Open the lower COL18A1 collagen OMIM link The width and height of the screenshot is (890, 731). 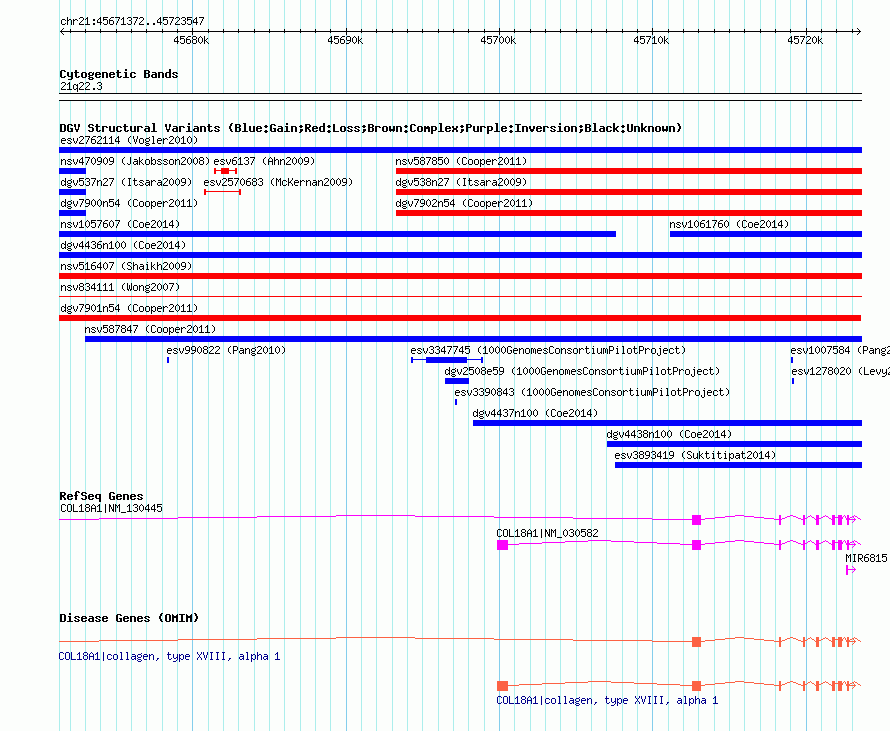pos(607,700)
